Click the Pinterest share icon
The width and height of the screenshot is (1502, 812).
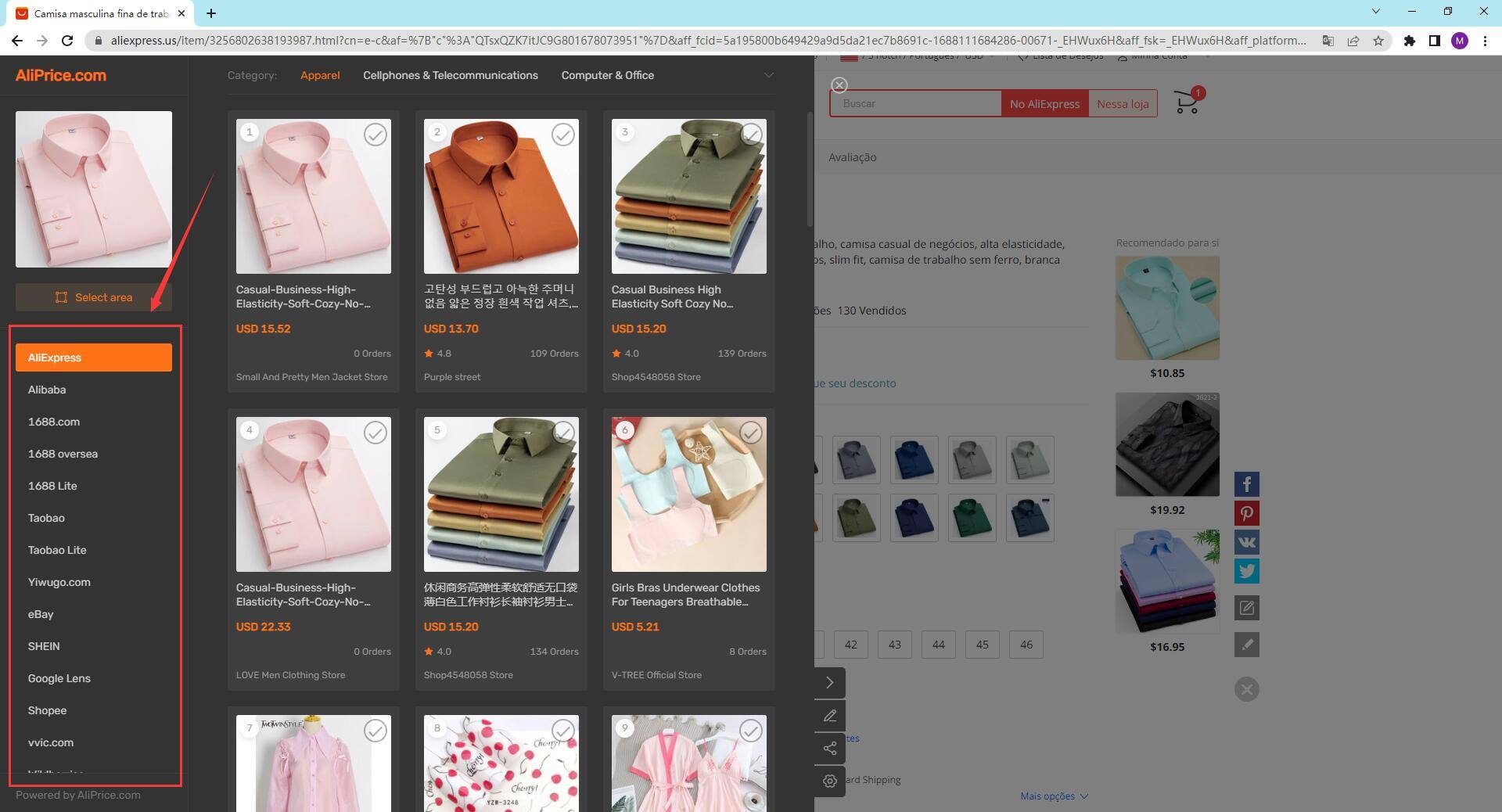(x=1247, y=513)
